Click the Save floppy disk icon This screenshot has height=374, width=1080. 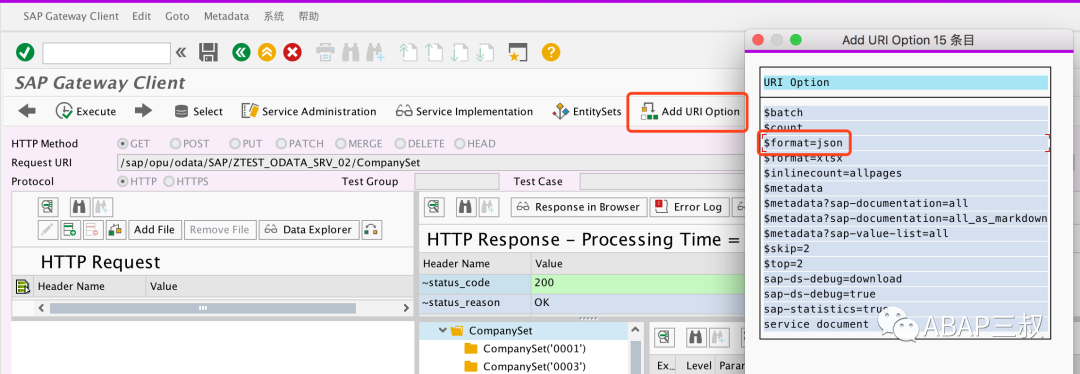pos(208,52)
